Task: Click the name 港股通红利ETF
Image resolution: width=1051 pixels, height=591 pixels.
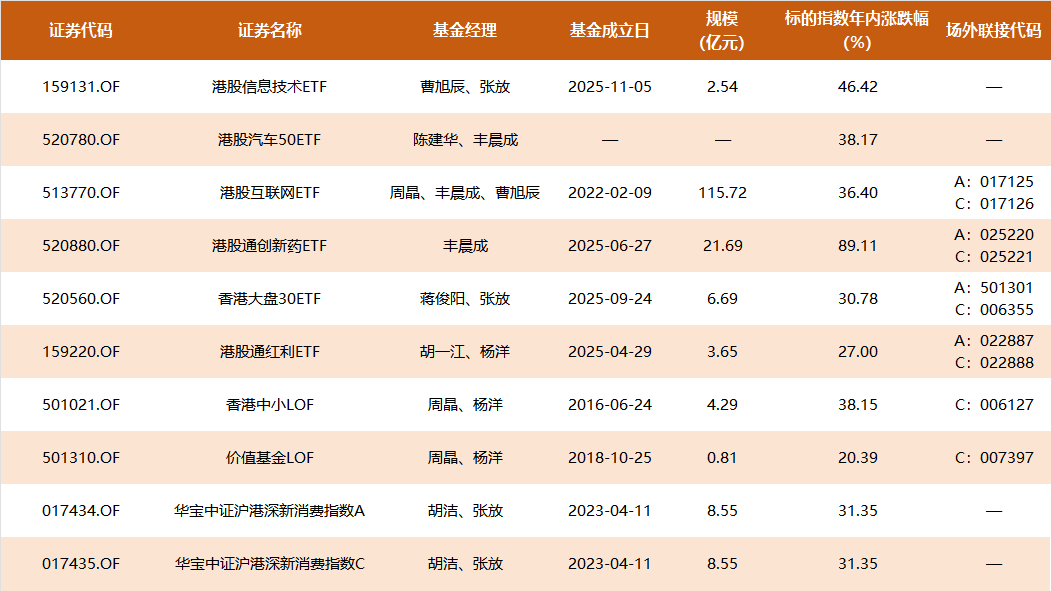Action: click(269, 352)
